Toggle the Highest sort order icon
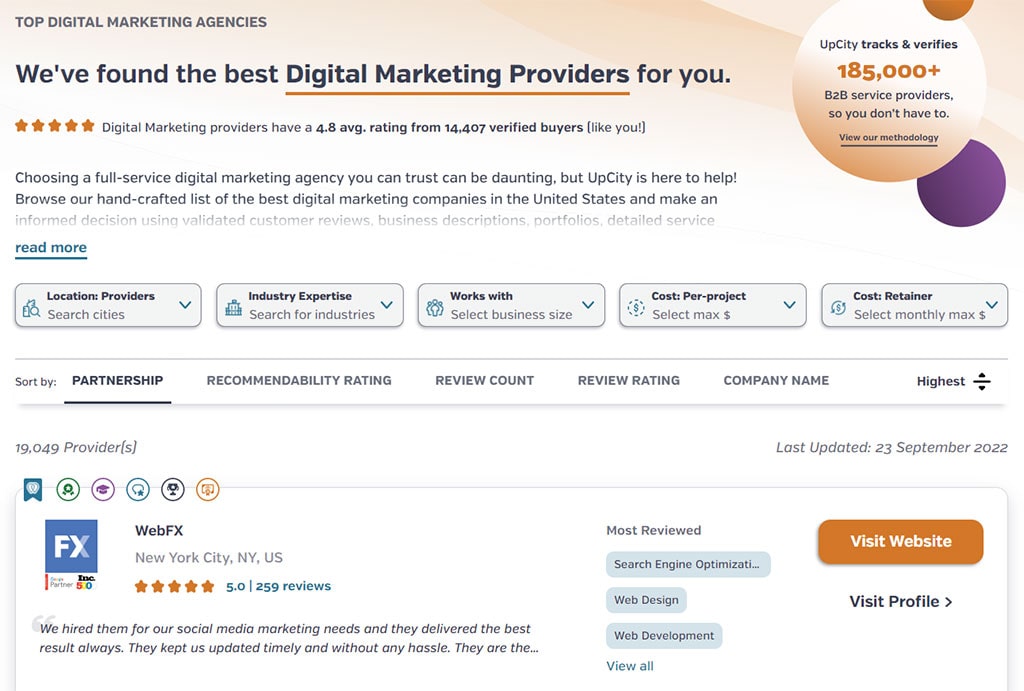This screenshot has height=691, width=1024. [981, 381]
